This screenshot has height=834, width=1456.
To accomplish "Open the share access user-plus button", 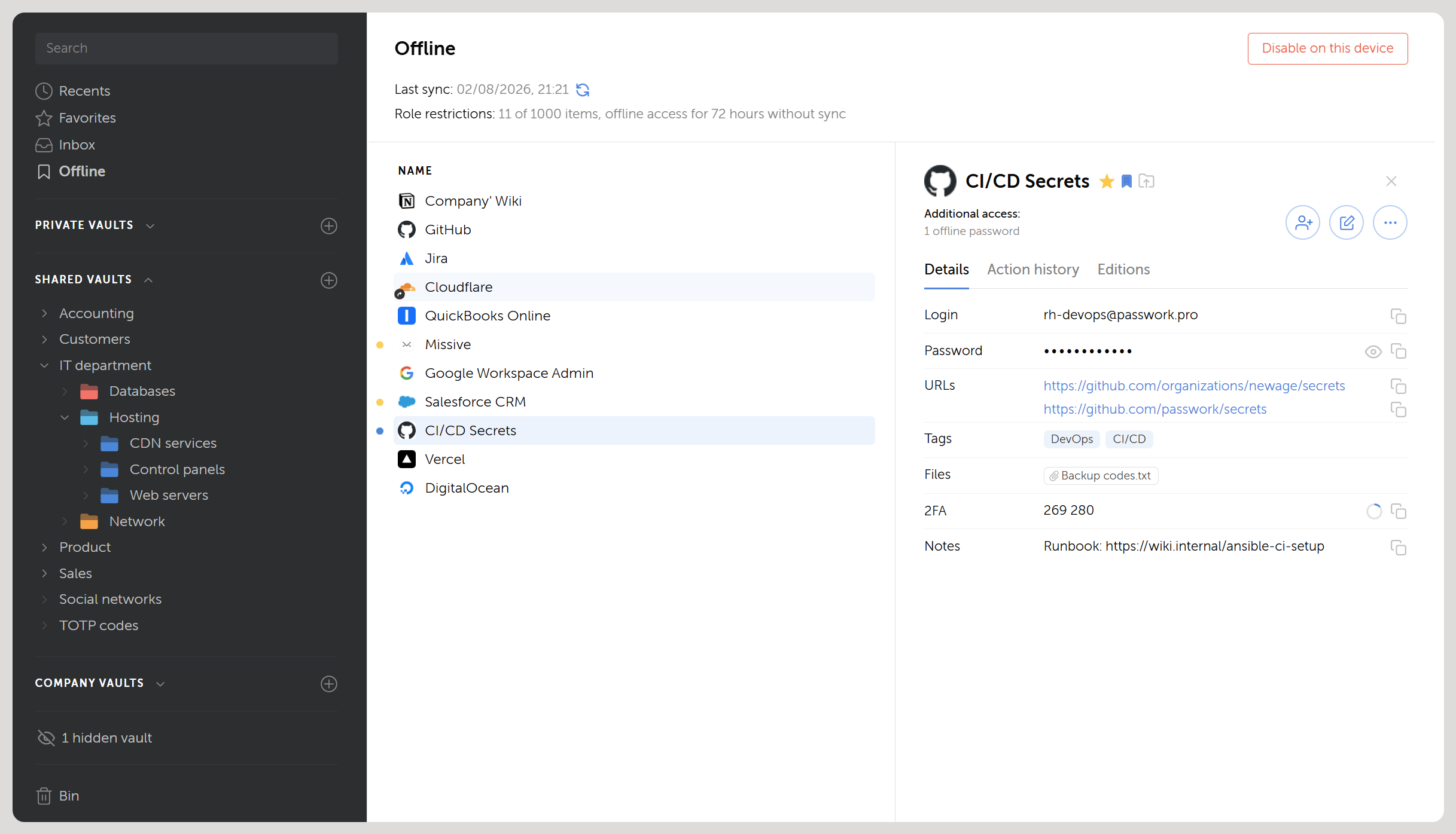I will coord(1303,223).
